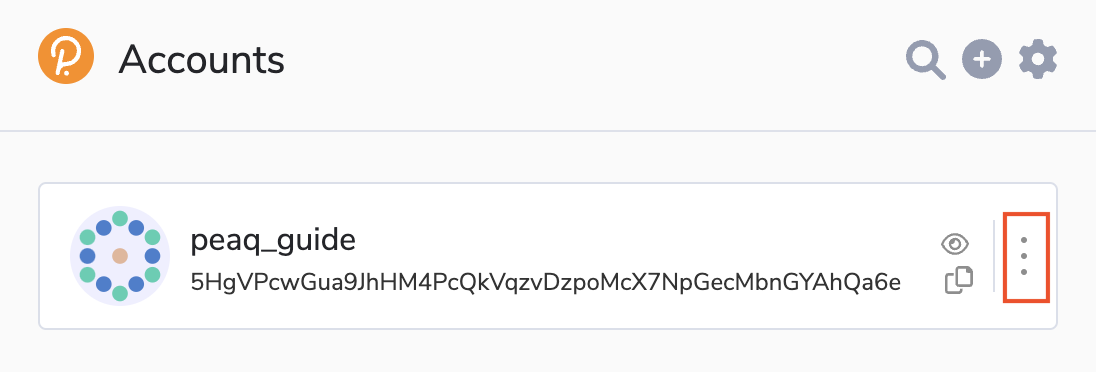1096x372 pixels.
Task: Click the topmost teal dot of the identicon
Action: point(120,219)
